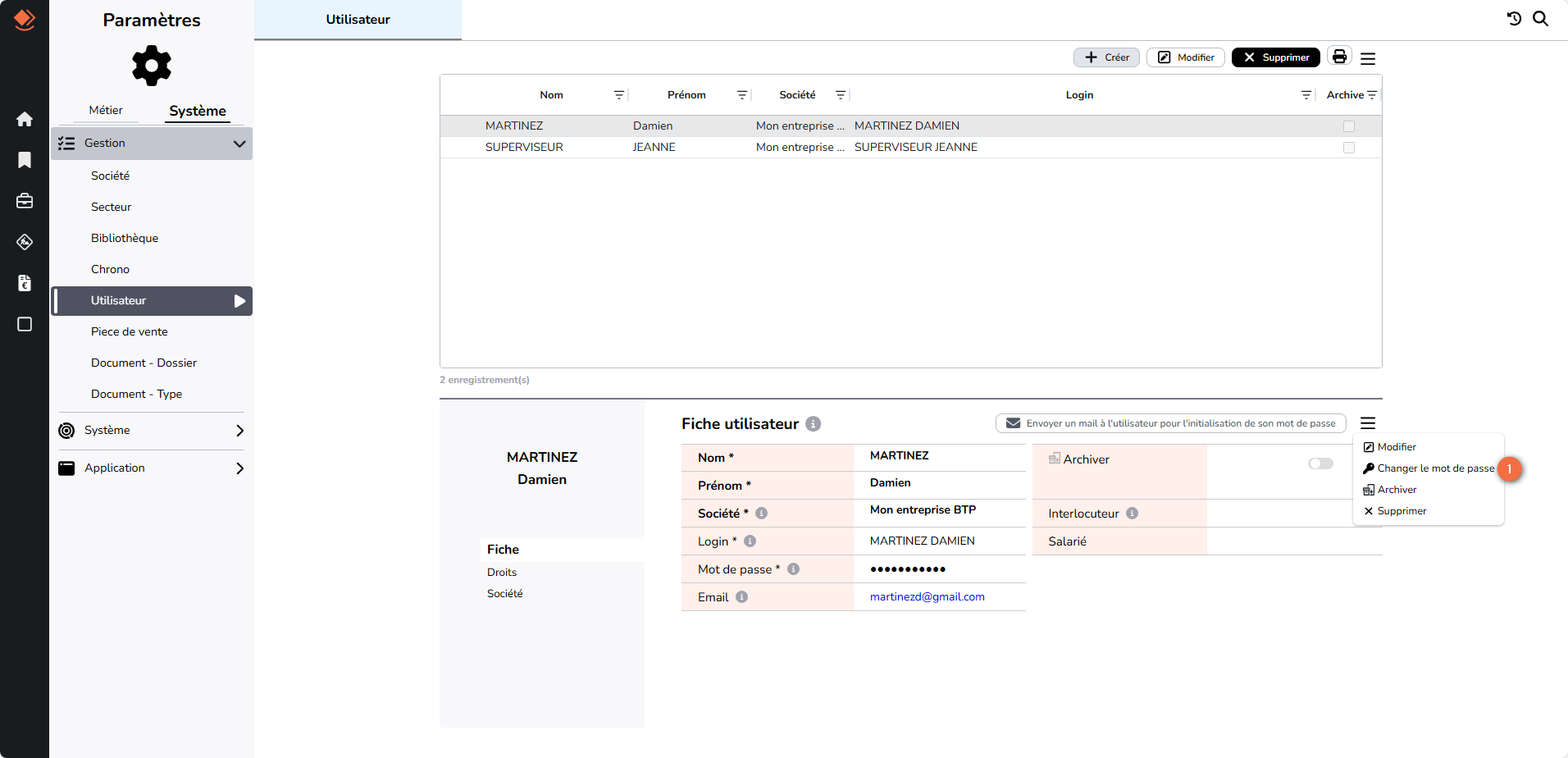The width and height of the screenshot is (1568, 758).
Task: Click the martinezd@gmail.com email link
Action: [927, 597]
